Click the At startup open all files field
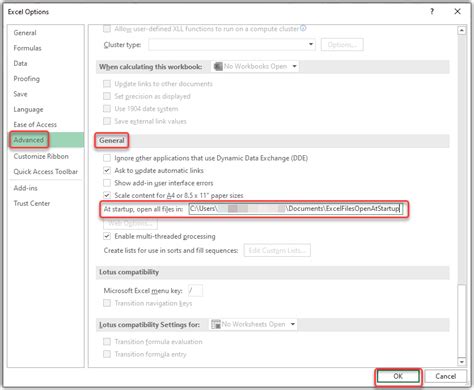This screenshot has height=390, width=474. pyautogui.click(x=295, y=209)
